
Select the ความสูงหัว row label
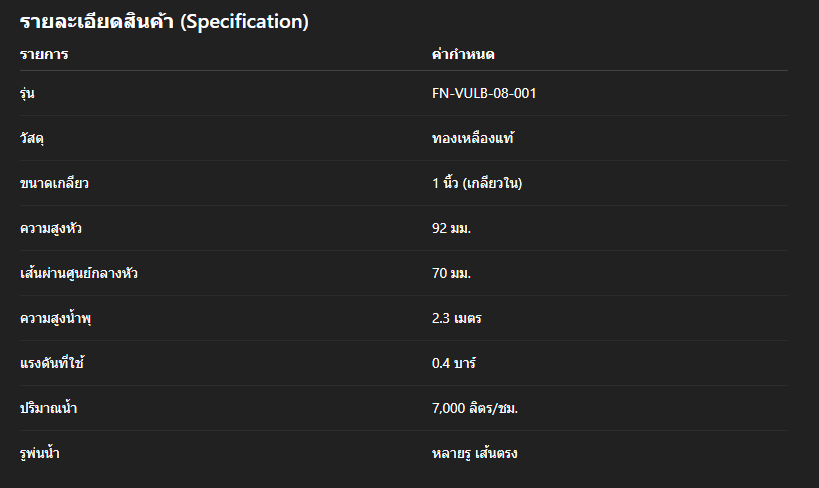tap(51, 228)
